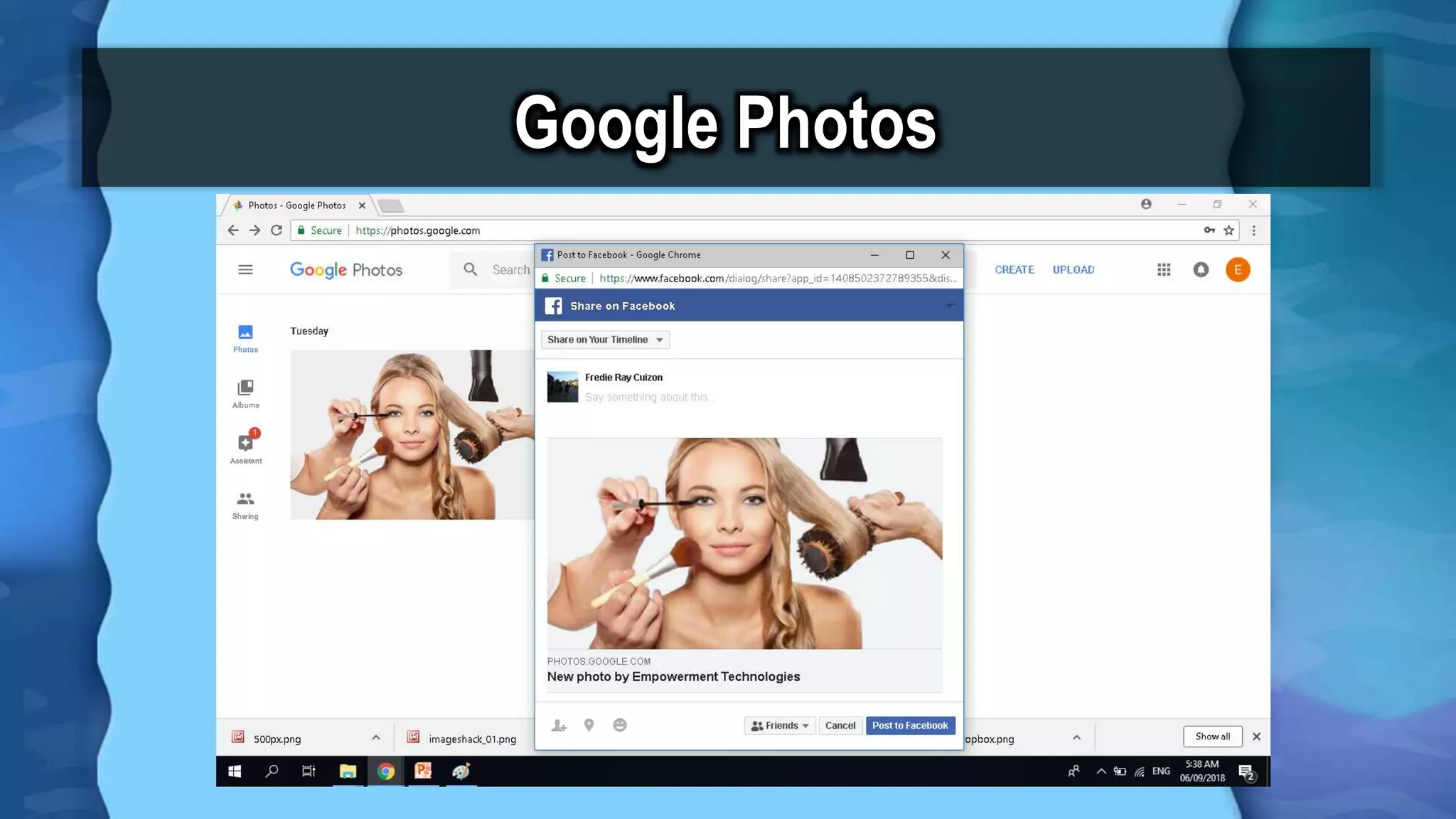This screenshot has width=1456, height=819.
Task: Click the Say something about this field
Action: (x=650, y=397)
